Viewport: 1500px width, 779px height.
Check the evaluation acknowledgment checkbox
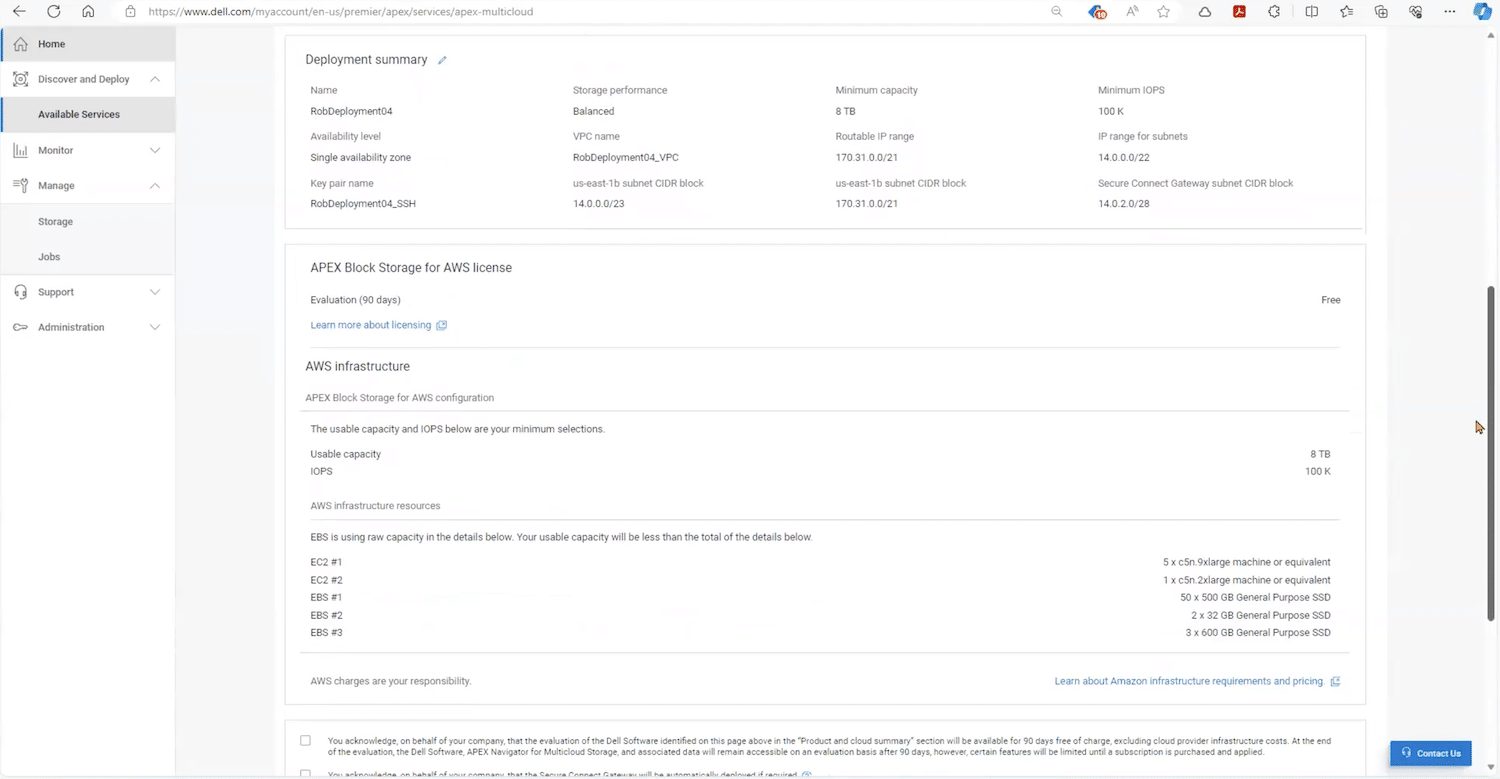click(x=305, y=740)
